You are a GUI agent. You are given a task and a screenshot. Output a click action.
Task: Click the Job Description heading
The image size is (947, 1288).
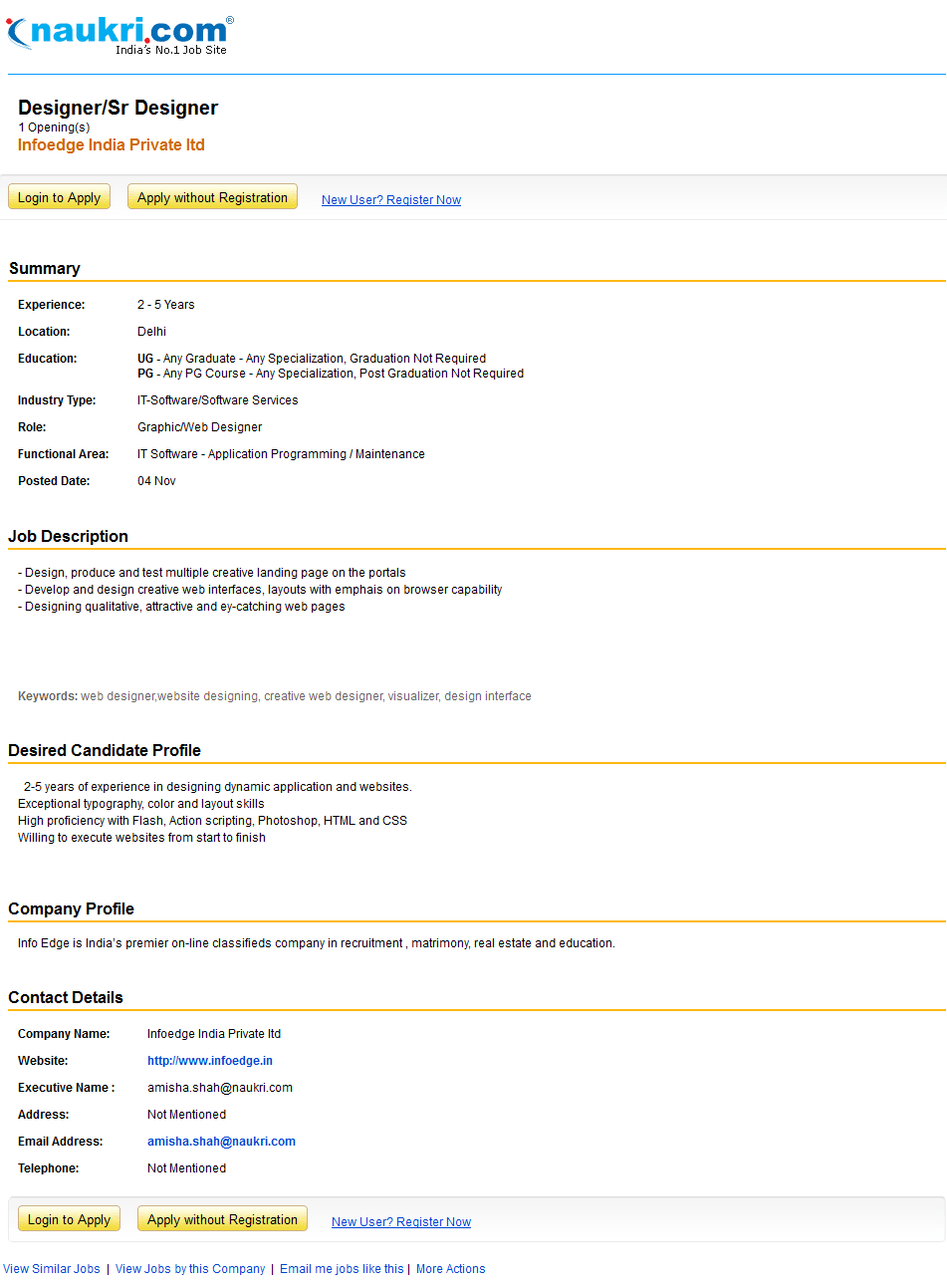tap(69, 536)
